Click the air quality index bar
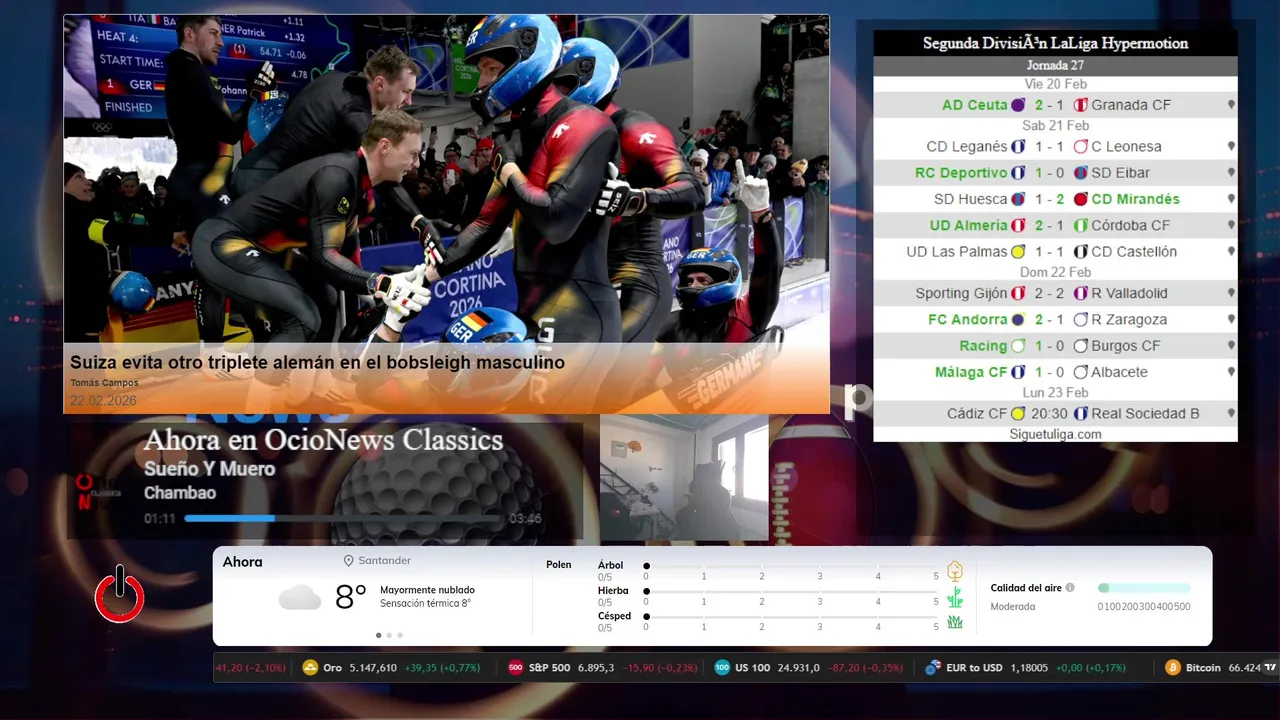Image resolution: width=1280 pixels, height=720 pixels. pos(1144,588)
